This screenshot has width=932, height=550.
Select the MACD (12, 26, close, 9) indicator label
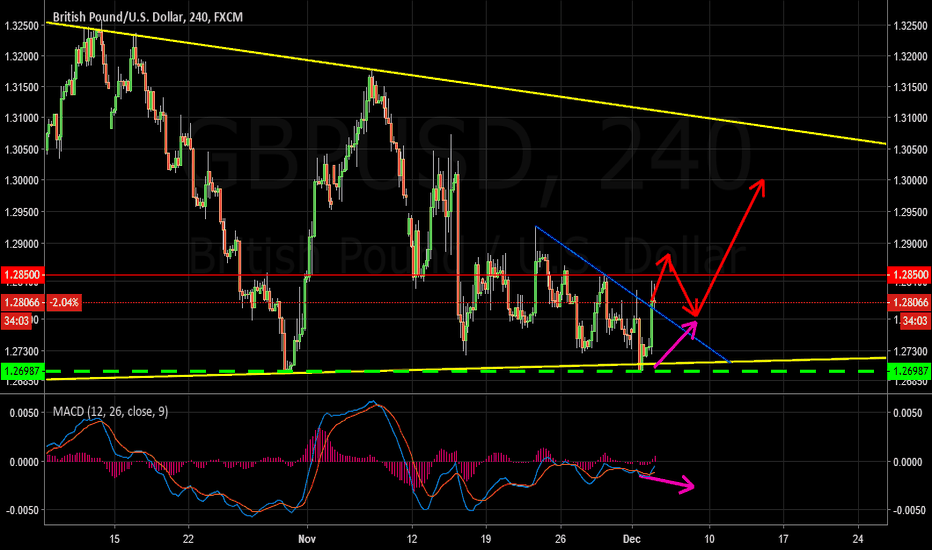tap(111, 411)
